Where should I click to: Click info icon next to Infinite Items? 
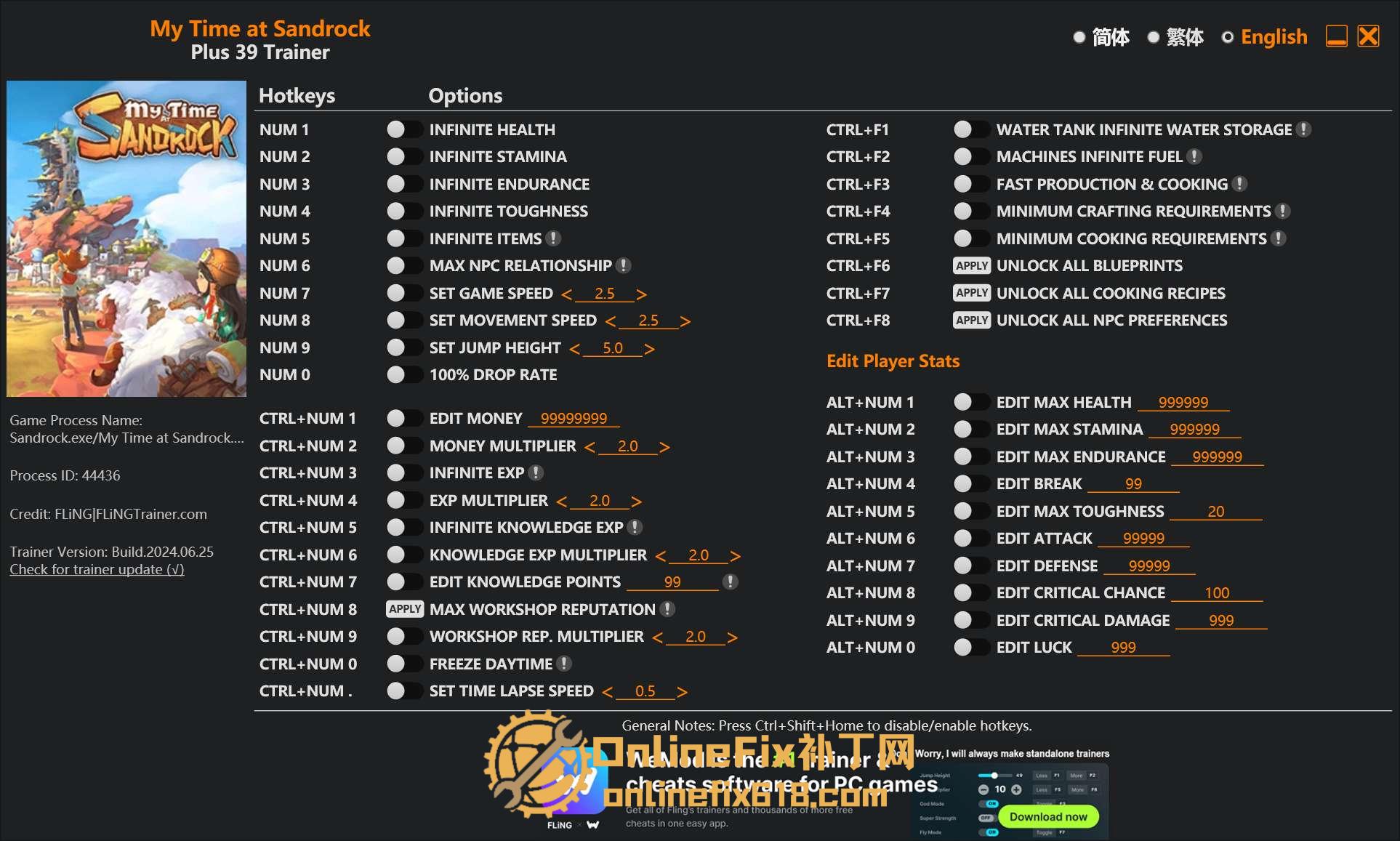tap(553, 238)
